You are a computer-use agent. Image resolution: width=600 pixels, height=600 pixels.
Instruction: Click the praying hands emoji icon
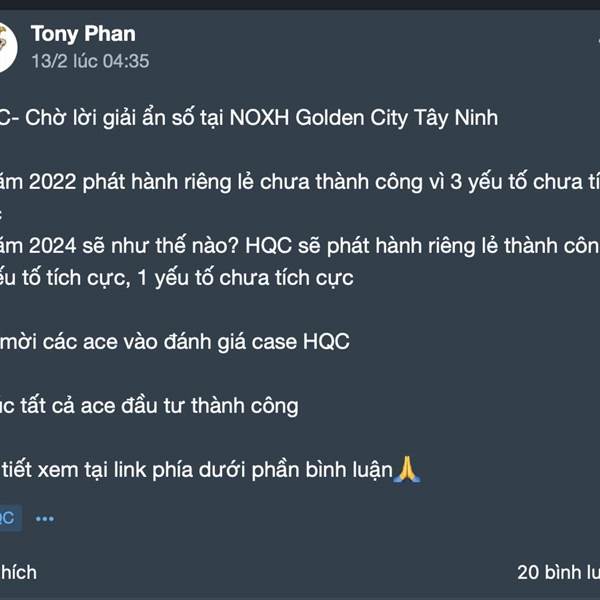click(408, 468)
